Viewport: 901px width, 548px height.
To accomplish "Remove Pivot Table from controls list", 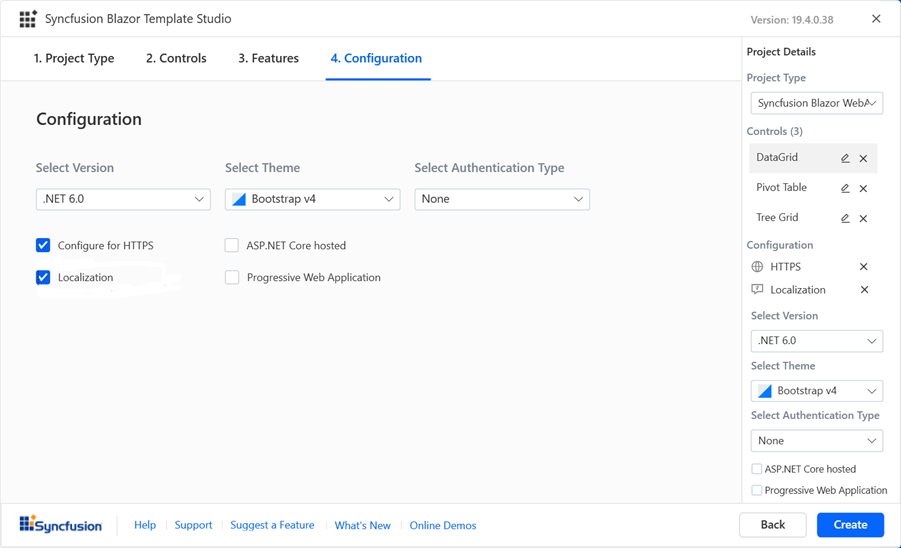I will [x=864, y=188].
